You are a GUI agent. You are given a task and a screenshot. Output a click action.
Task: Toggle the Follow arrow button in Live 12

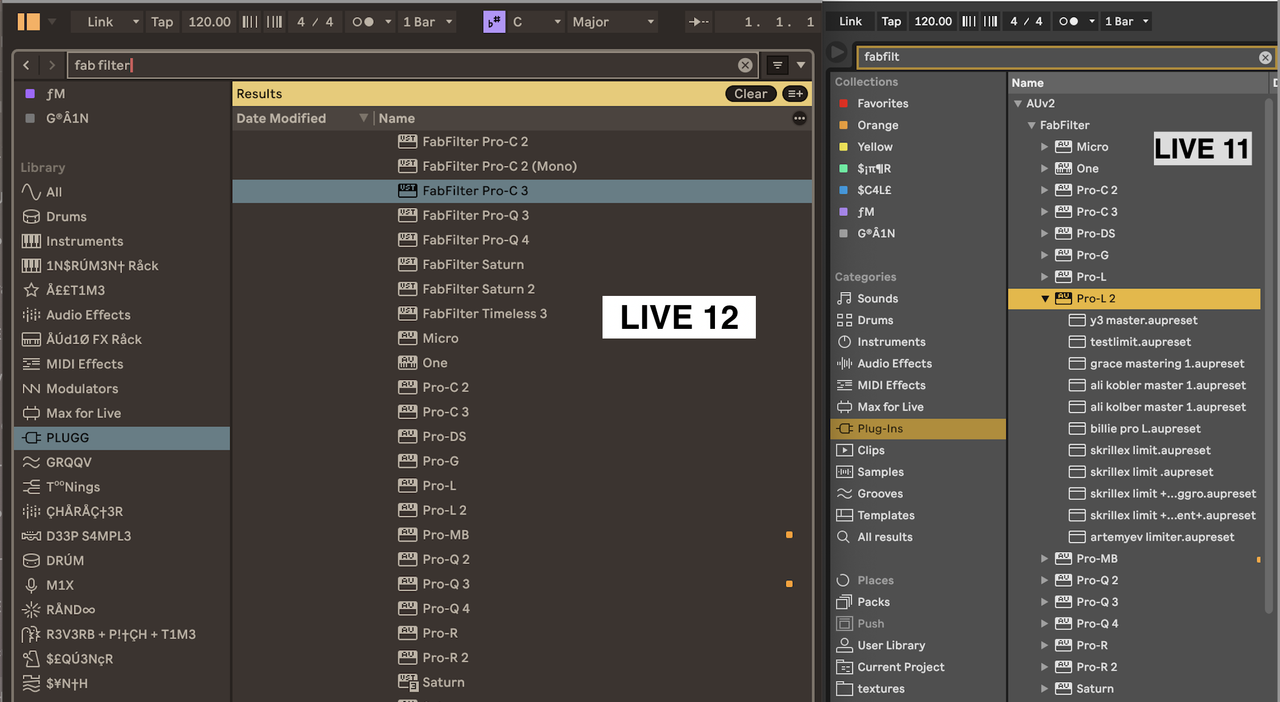coord(699,22)
